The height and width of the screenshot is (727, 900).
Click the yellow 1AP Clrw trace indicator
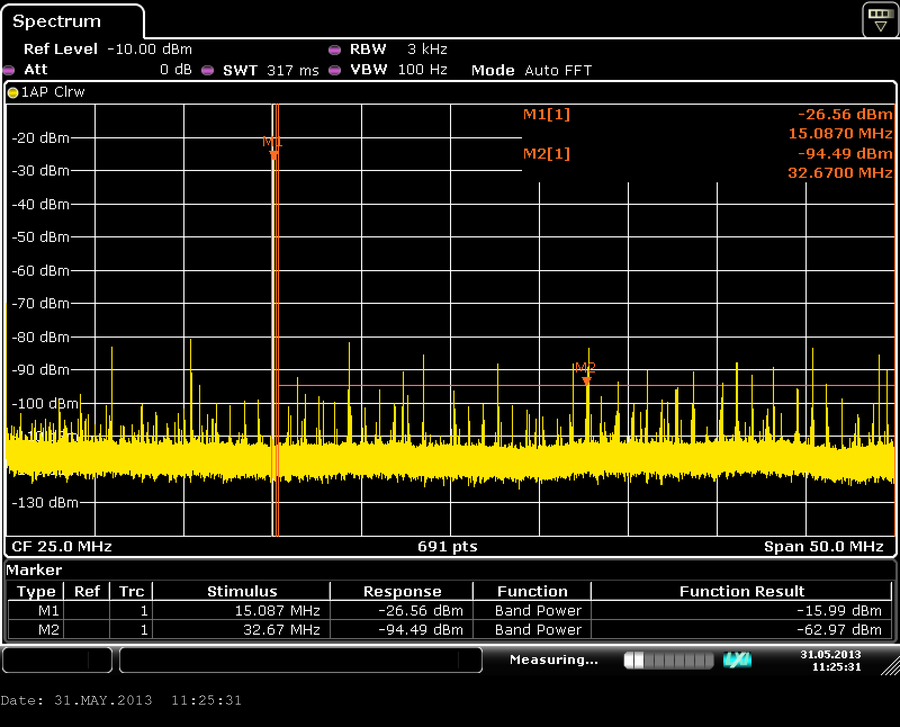pos(13,92)
